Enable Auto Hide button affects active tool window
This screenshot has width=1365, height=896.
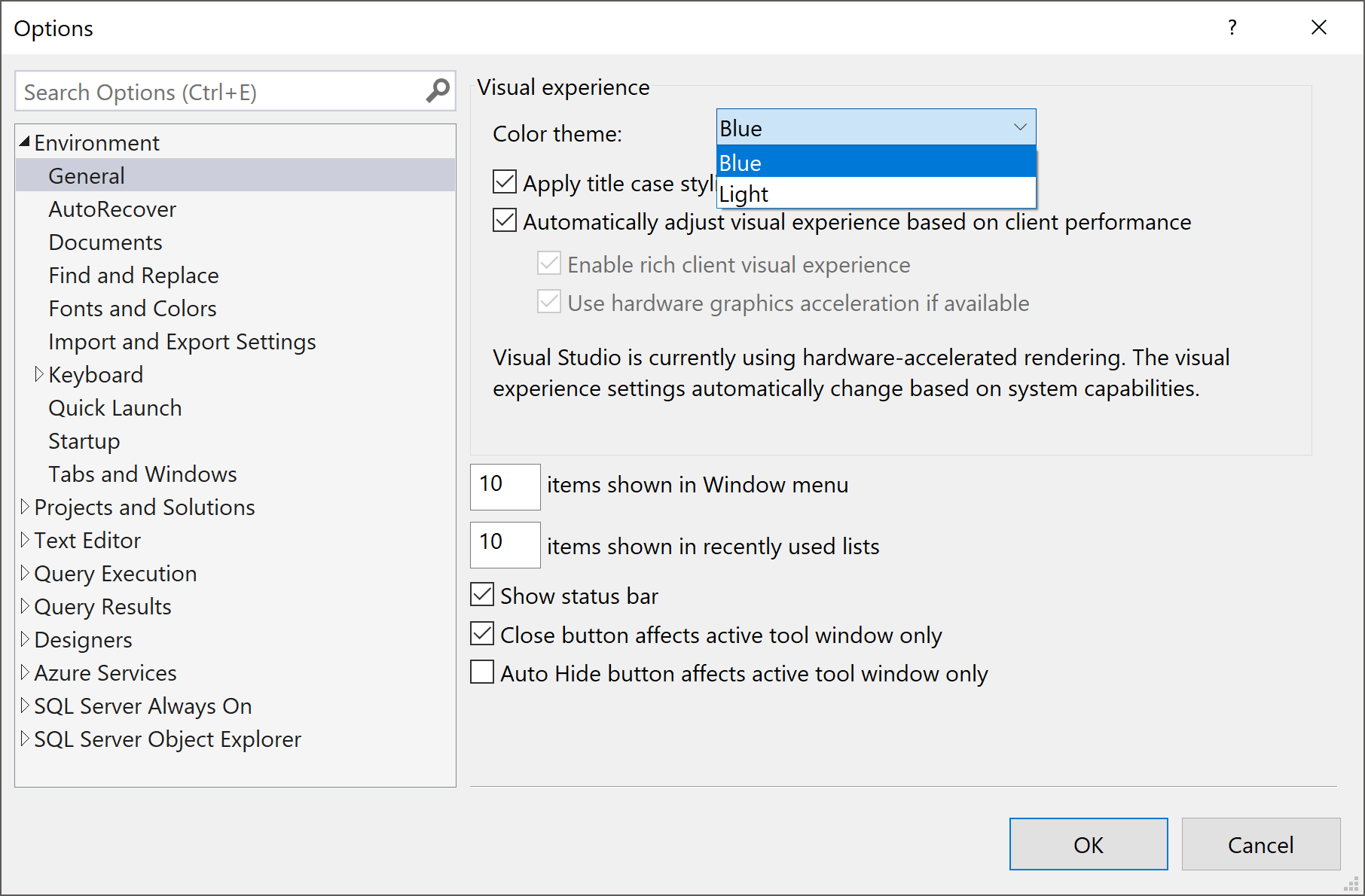click(x=482, y=672)
